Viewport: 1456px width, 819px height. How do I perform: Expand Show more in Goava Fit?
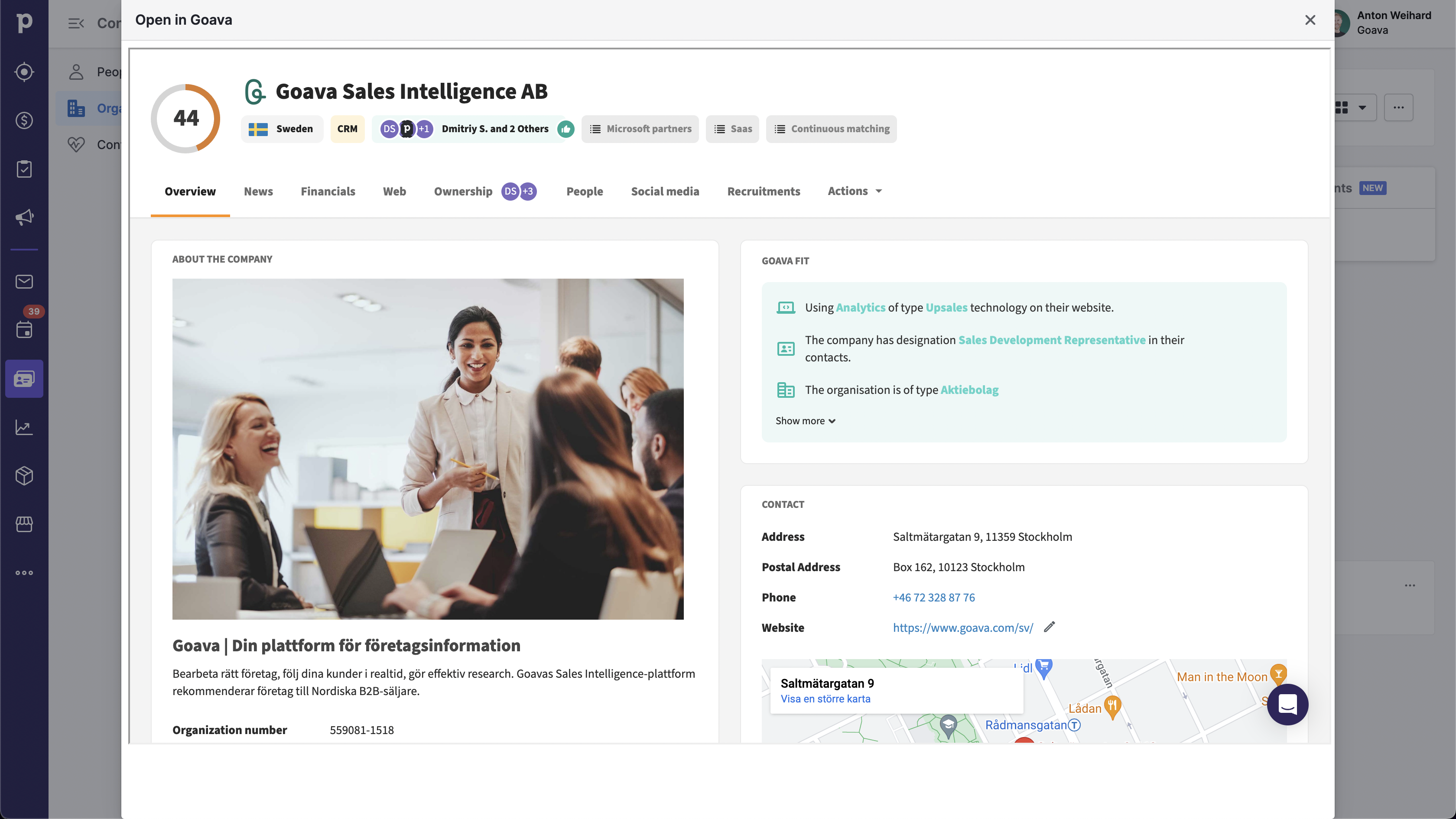pos(806,420)
